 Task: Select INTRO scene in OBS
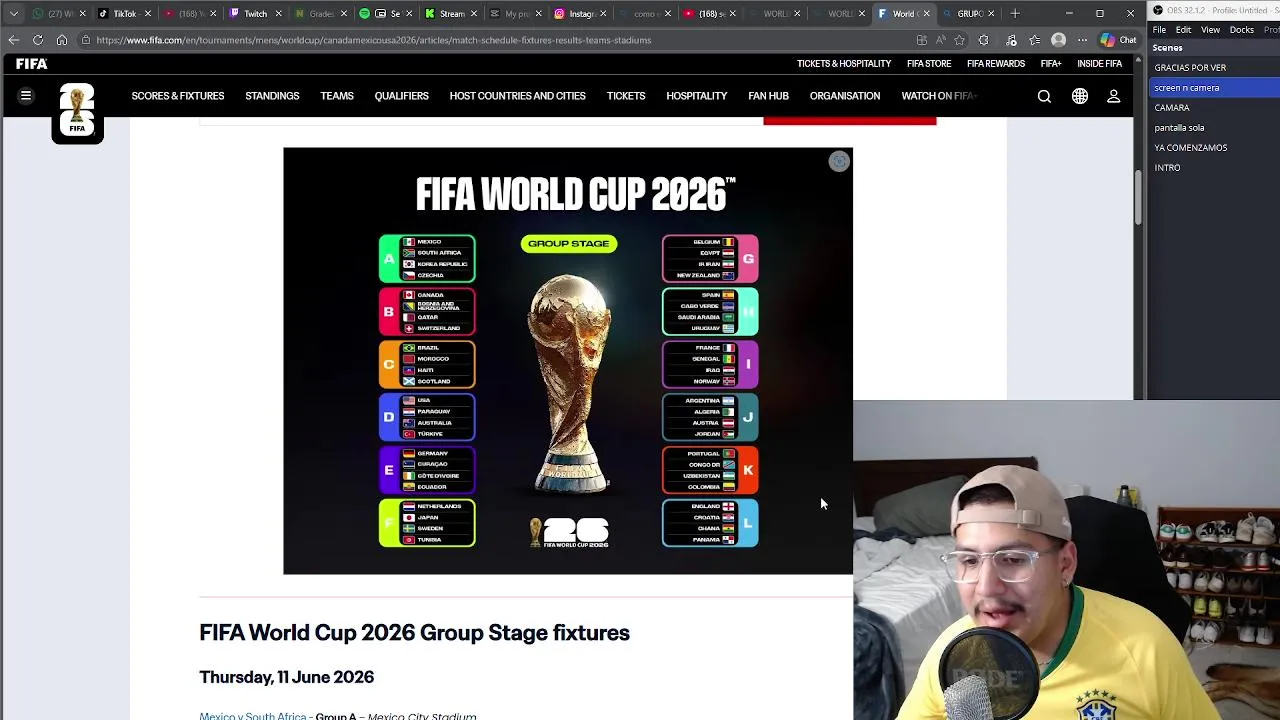1214,168
